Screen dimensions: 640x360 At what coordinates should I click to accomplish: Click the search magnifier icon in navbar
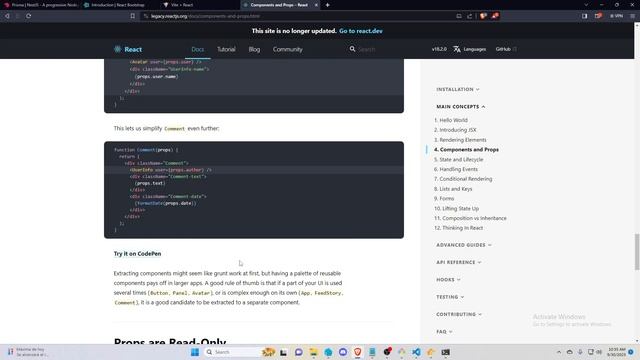coord(352,49)
